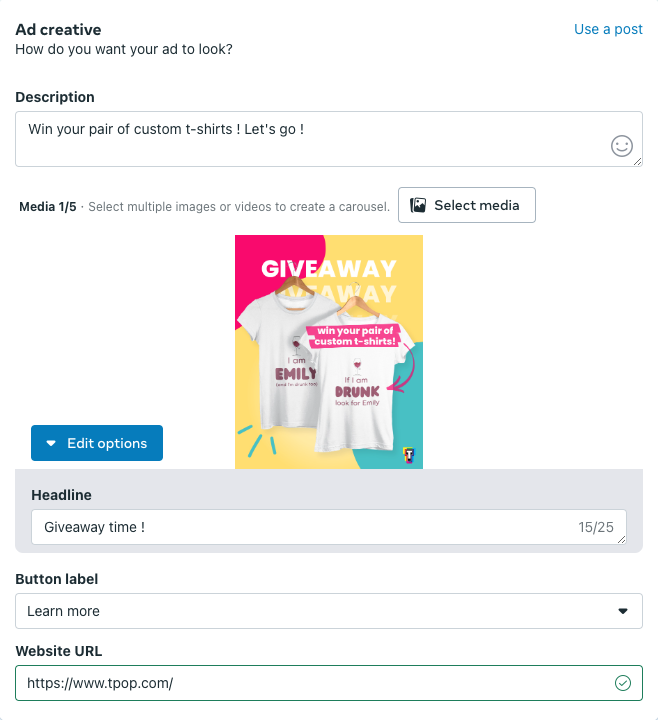Select the Website URL input field
The image size is (658, 720).
tap(300, 683)
